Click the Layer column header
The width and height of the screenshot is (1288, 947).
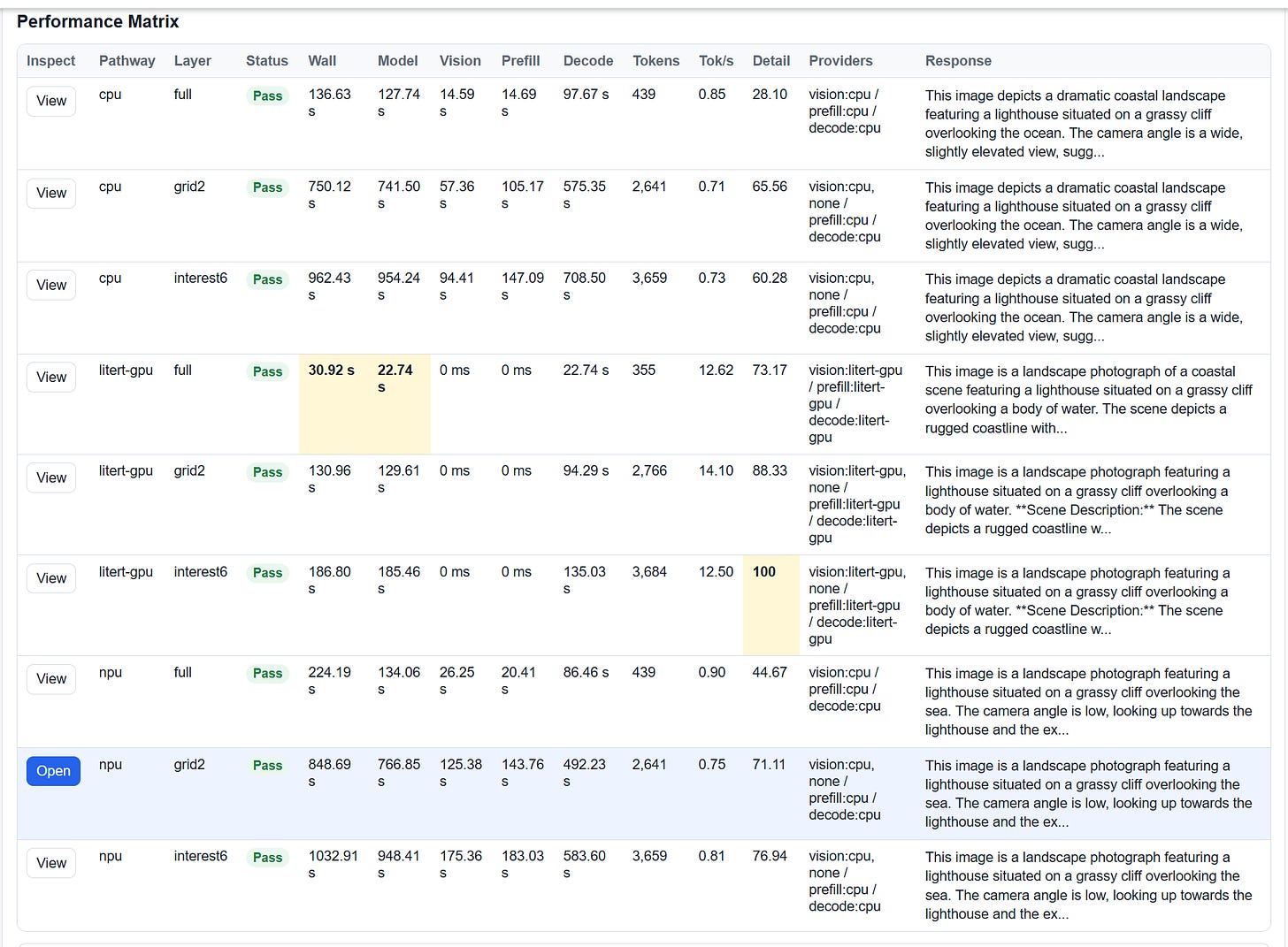tap(192, 61)
